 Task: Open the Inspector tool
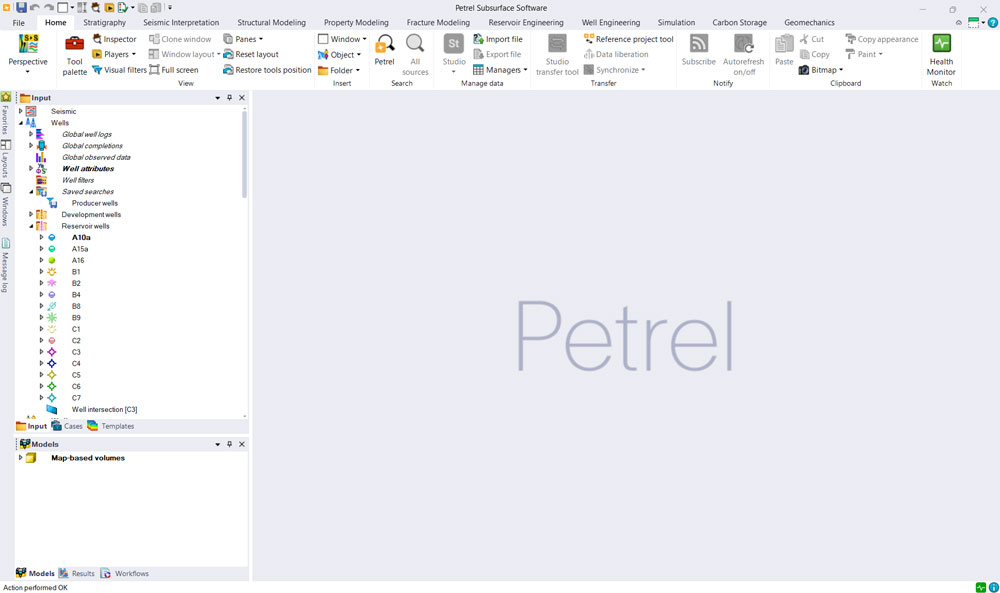[x=114, y=39]
